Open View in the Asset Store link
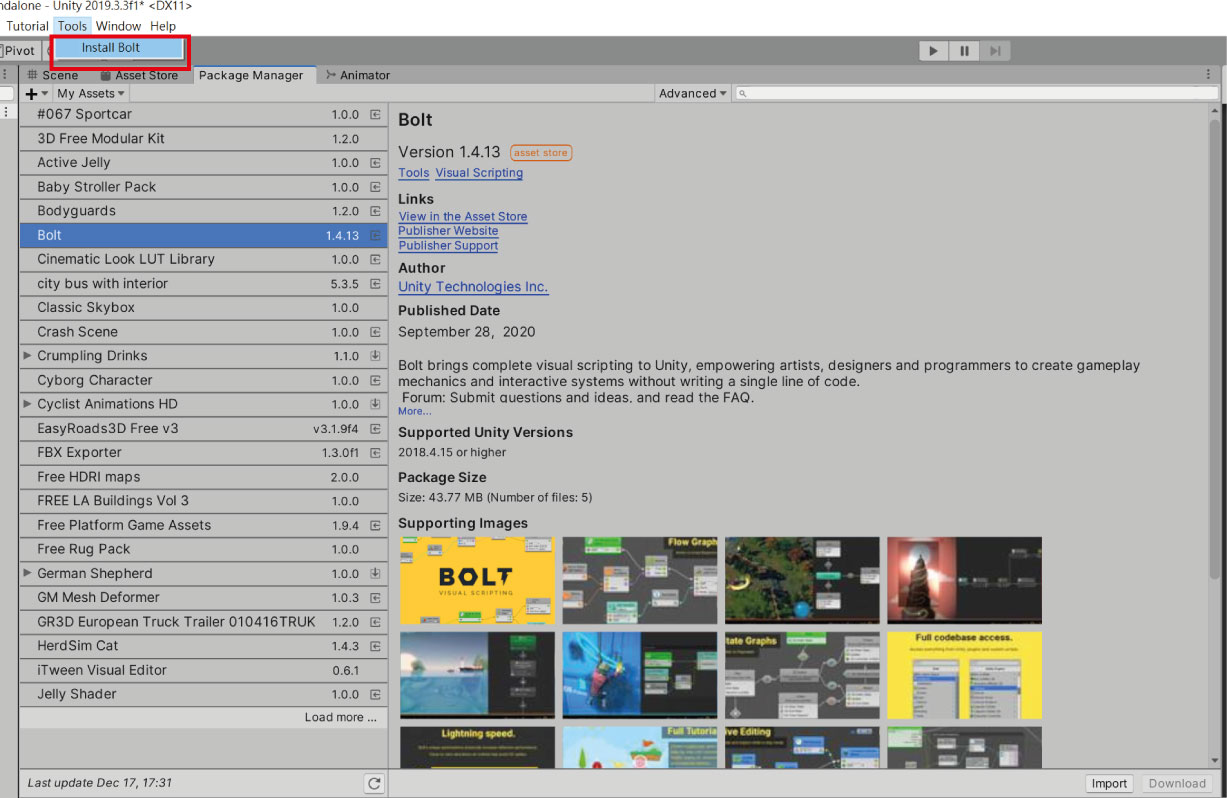Screen dimensions: 1227x798 [462, 217]
